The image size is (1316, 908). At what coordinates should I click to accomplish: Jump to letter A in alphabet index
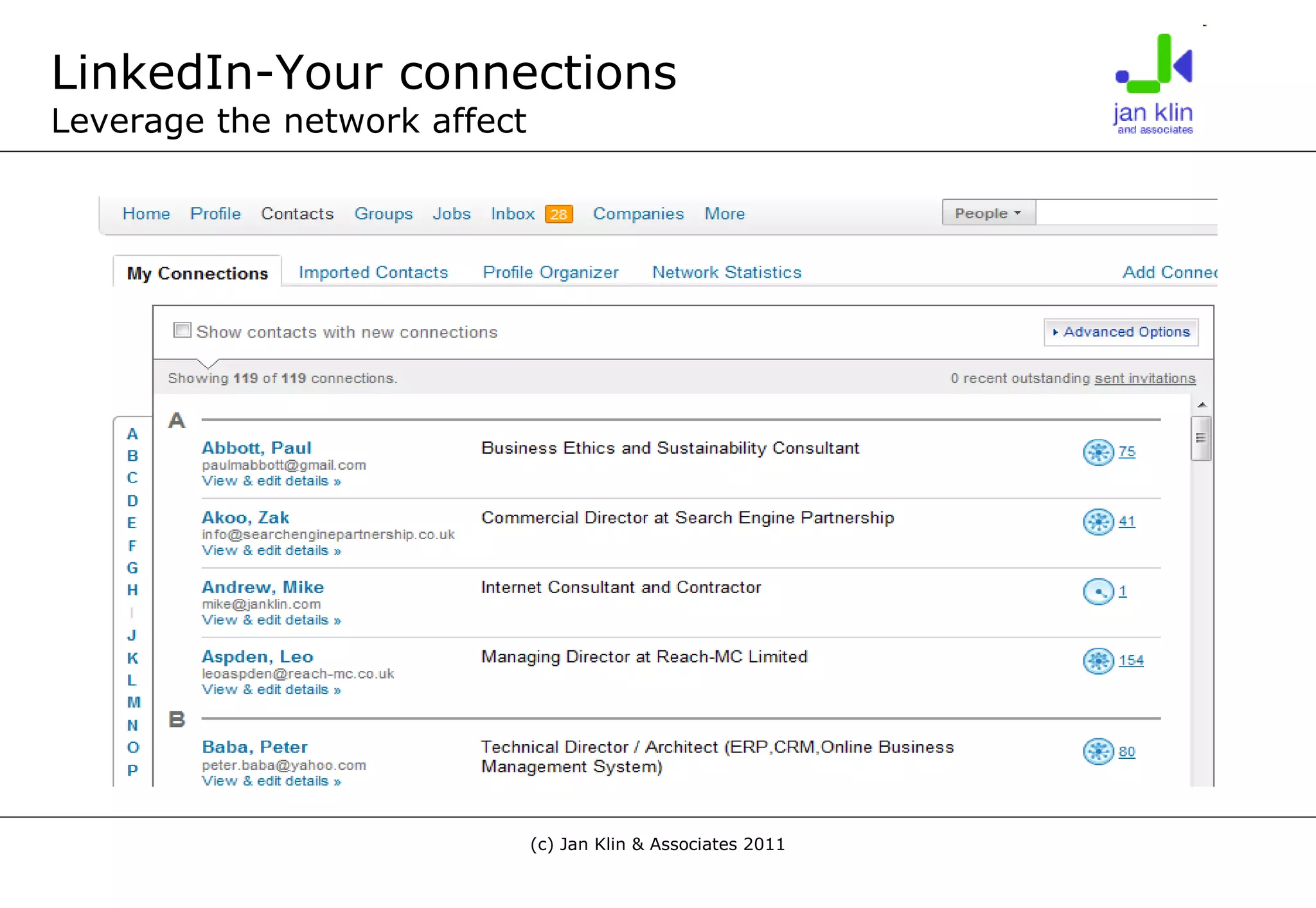132,434
